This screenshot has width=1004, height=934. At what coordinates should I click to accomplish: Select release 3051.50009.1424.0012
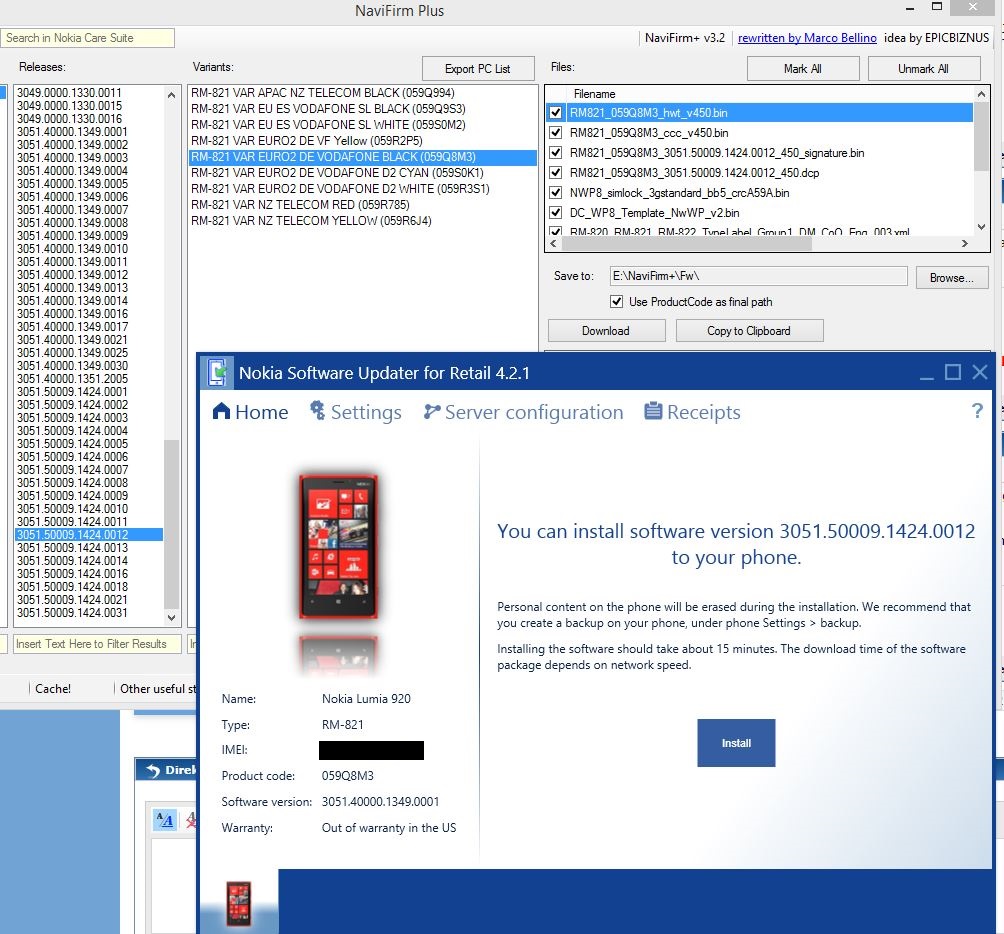click(89, 535)
